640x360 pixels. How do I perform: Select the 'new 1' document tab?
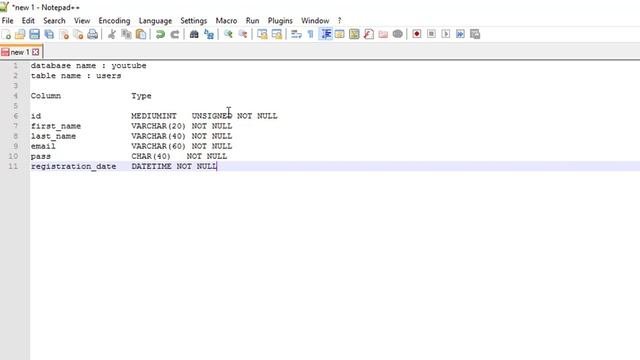[20, 52]
